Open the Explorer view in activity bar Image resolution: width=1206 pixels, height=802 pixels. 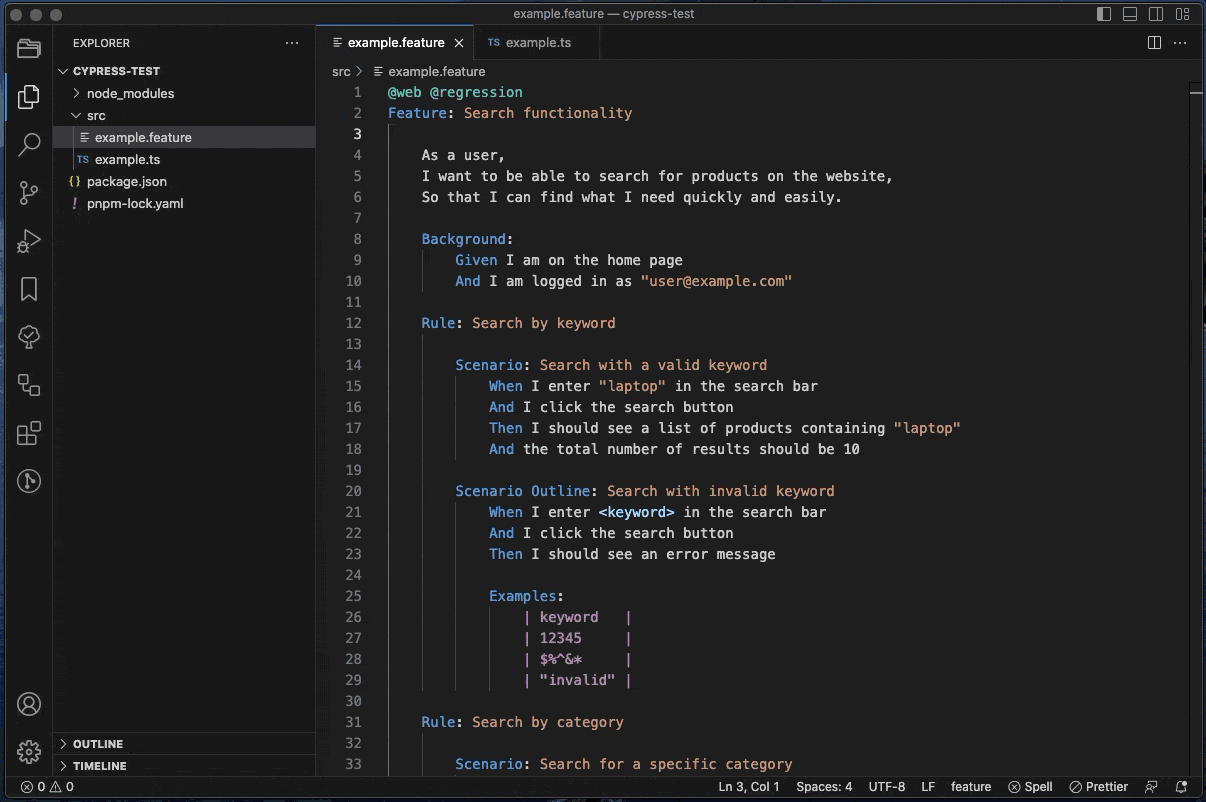(x=29, y=96)
